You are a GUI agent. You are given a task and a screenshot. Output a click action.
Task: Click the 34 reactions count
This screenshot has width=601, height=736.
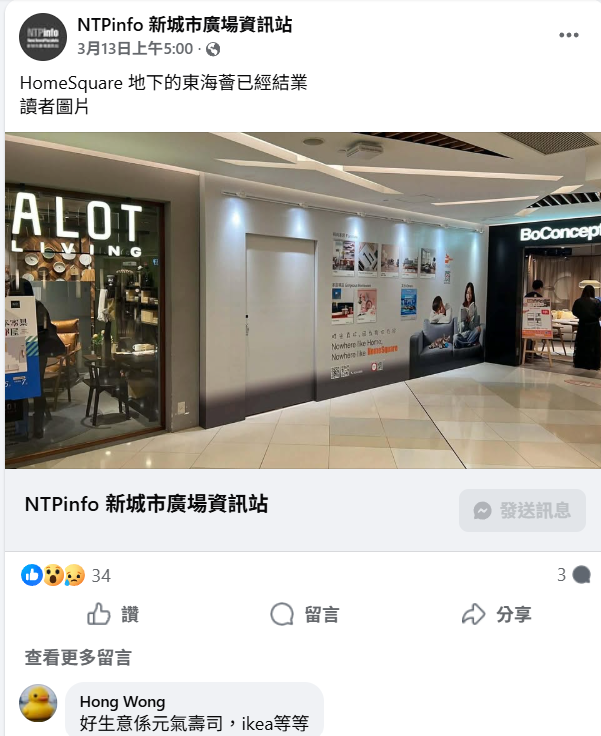101,576
